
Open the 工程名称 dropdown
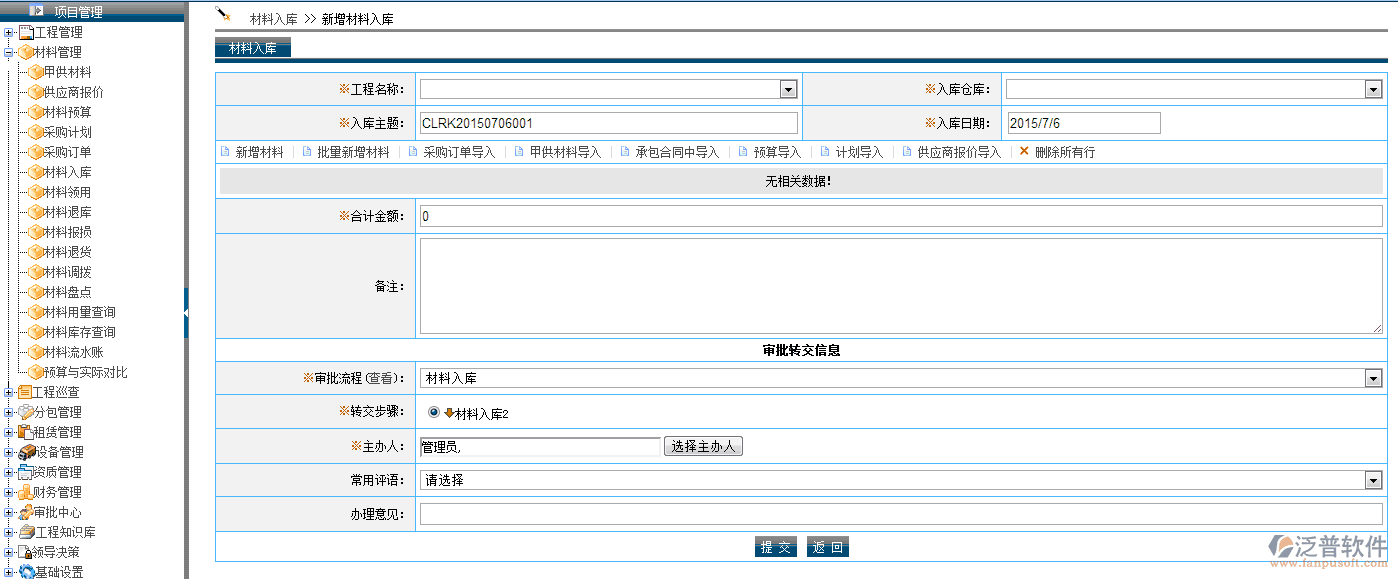pyautogui.click(x=789, y=90)
